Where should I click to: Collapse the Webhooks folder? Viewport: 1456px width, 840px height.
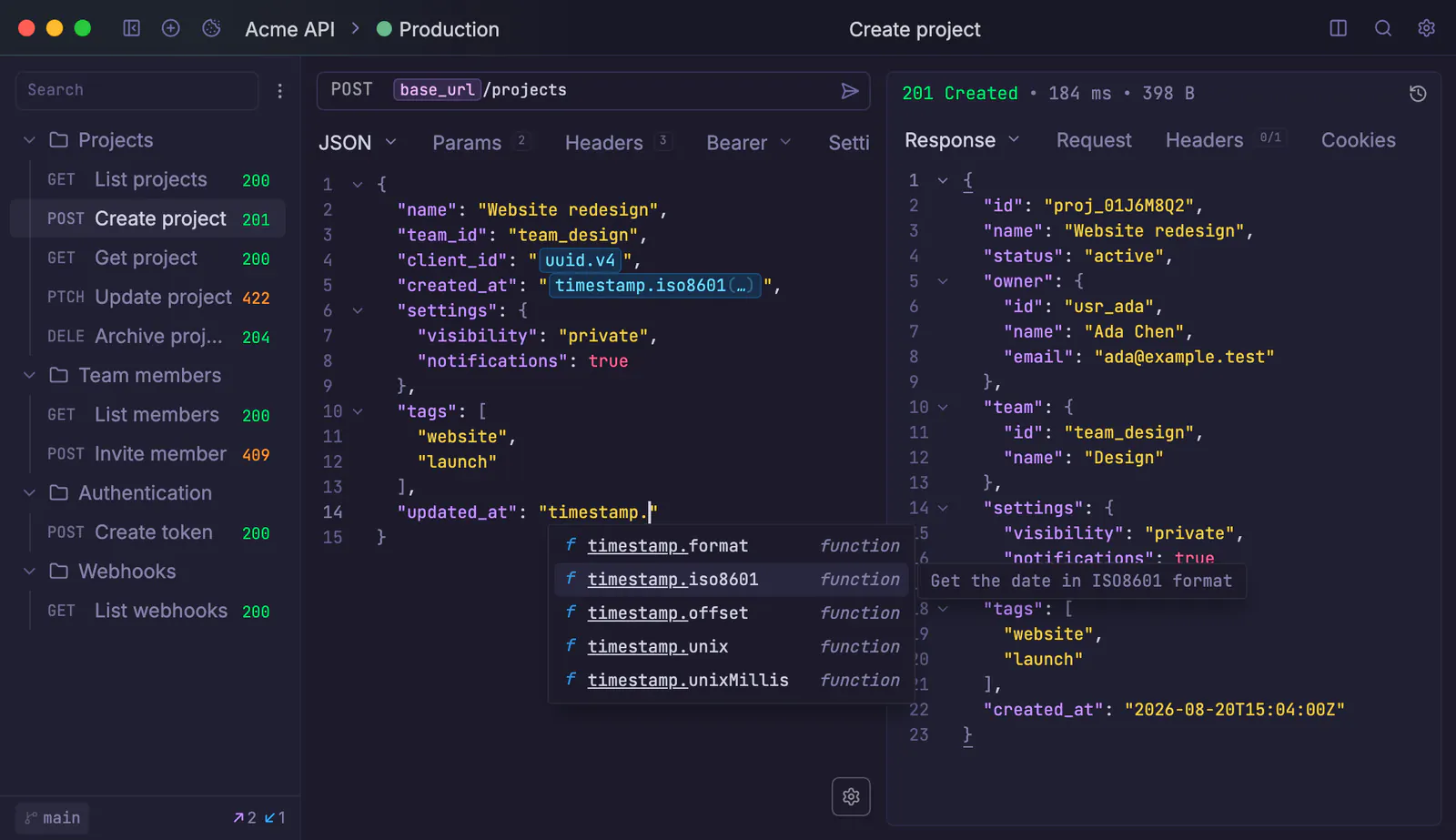[29, 572]
